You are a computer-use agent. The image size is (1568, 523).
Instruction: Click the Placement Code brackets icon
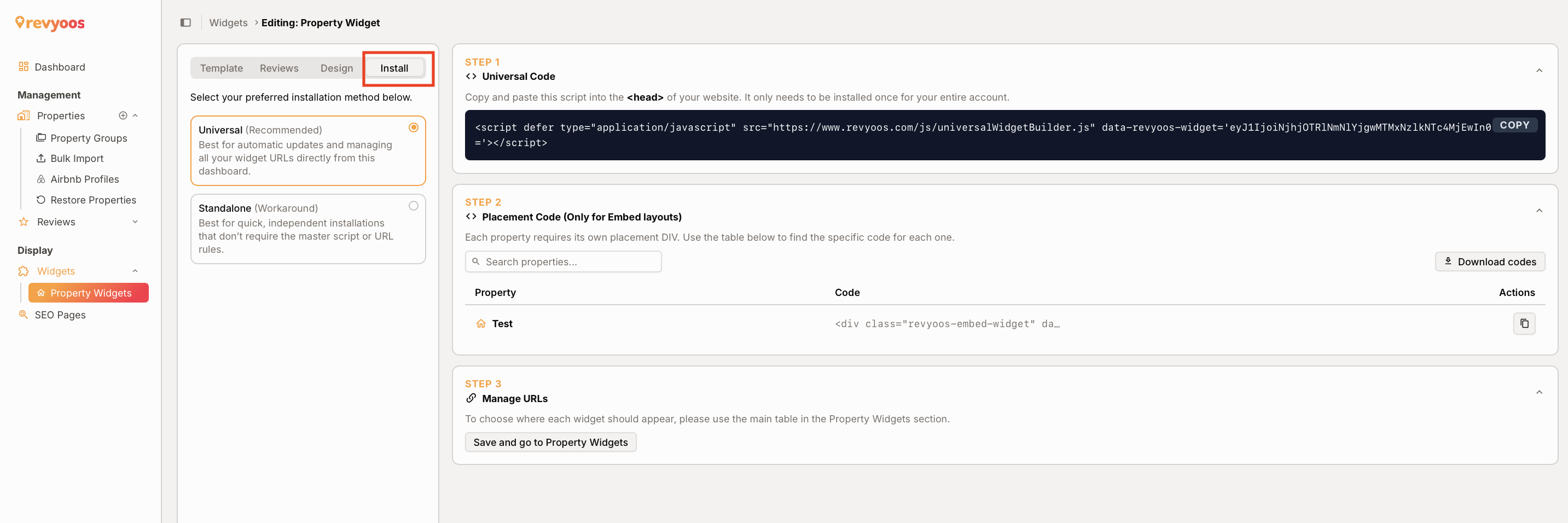[471, 217]
